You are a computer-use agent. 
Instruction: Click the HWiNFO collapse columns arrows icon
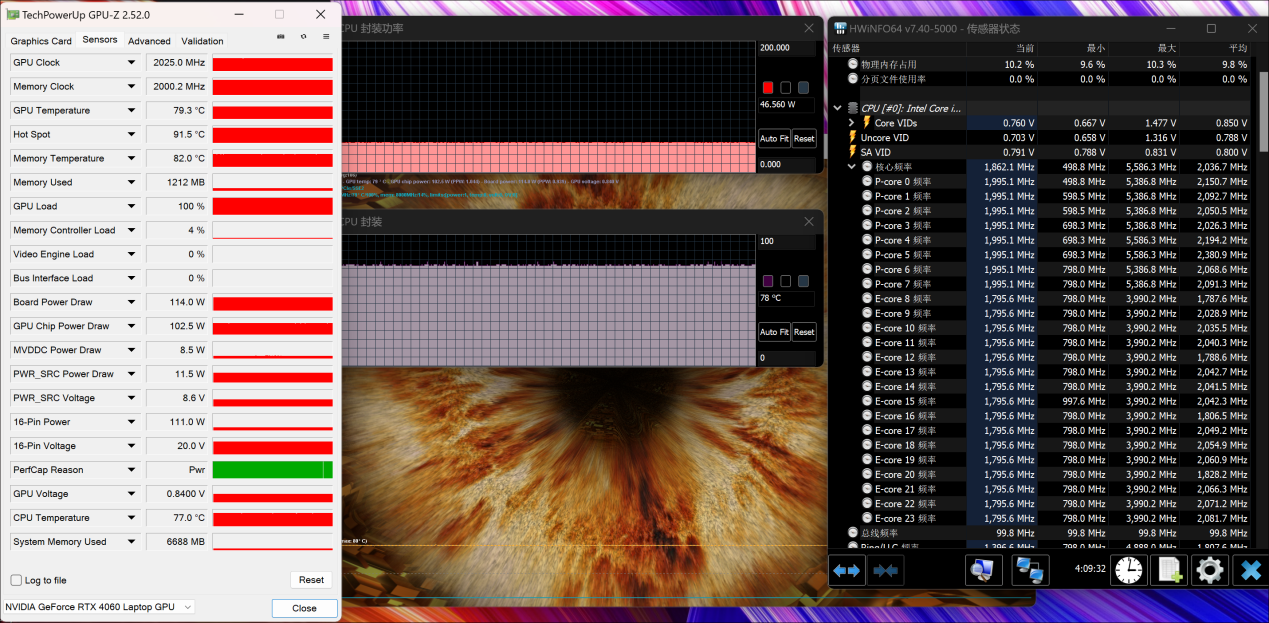pos(886,570)
